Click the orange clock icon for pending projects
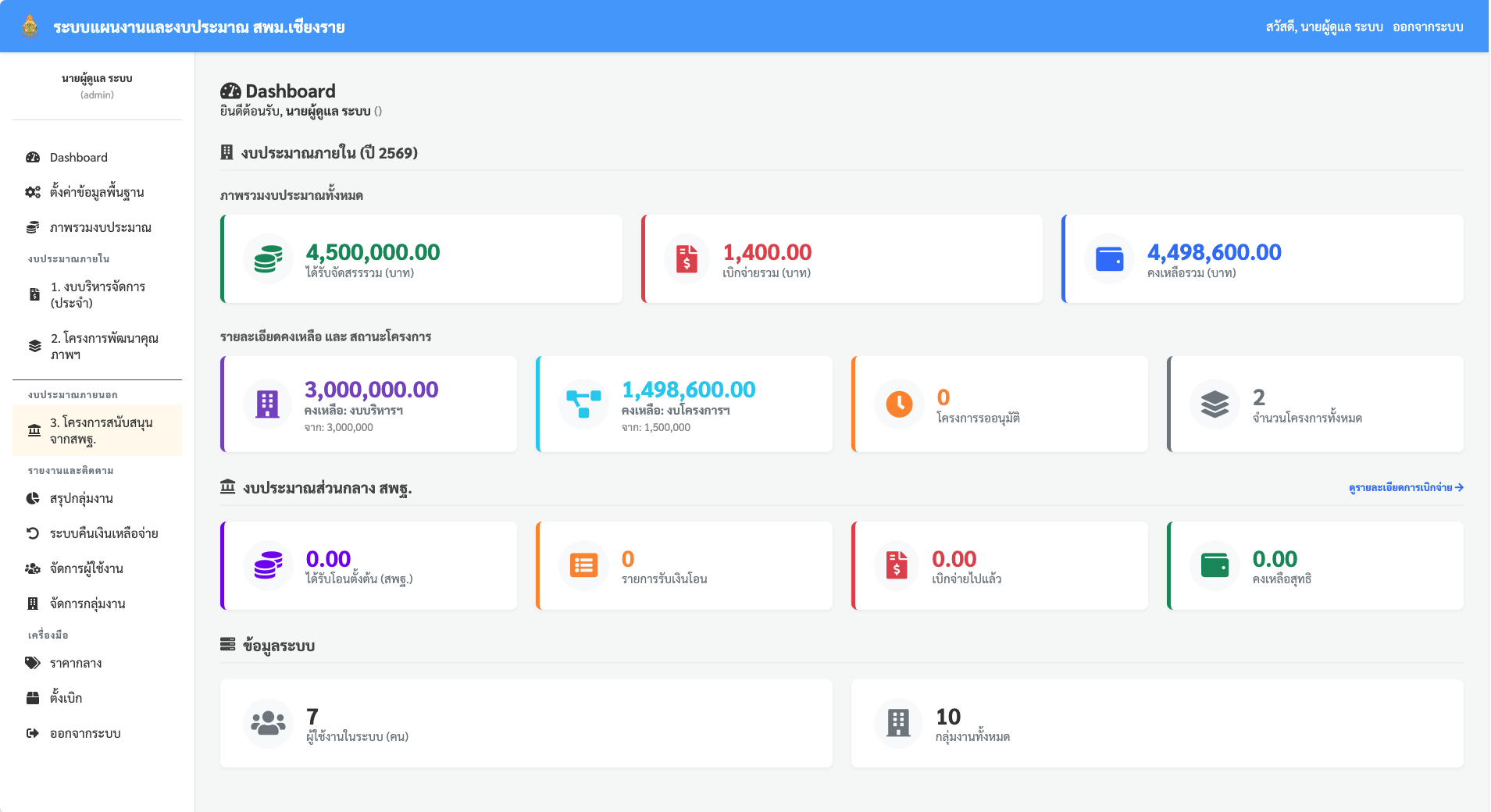This screenshot has height=812, width=1491. coord(899,404)
